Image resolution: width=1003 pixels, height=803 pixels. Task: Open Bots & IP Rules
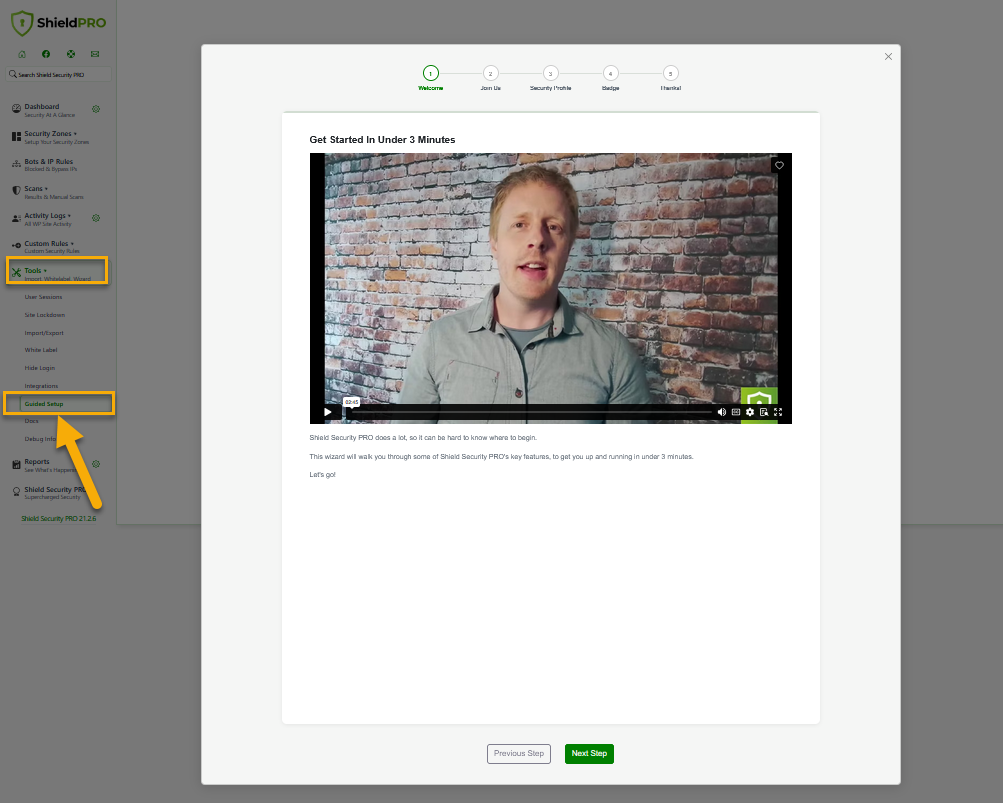(x=51, y=164)
